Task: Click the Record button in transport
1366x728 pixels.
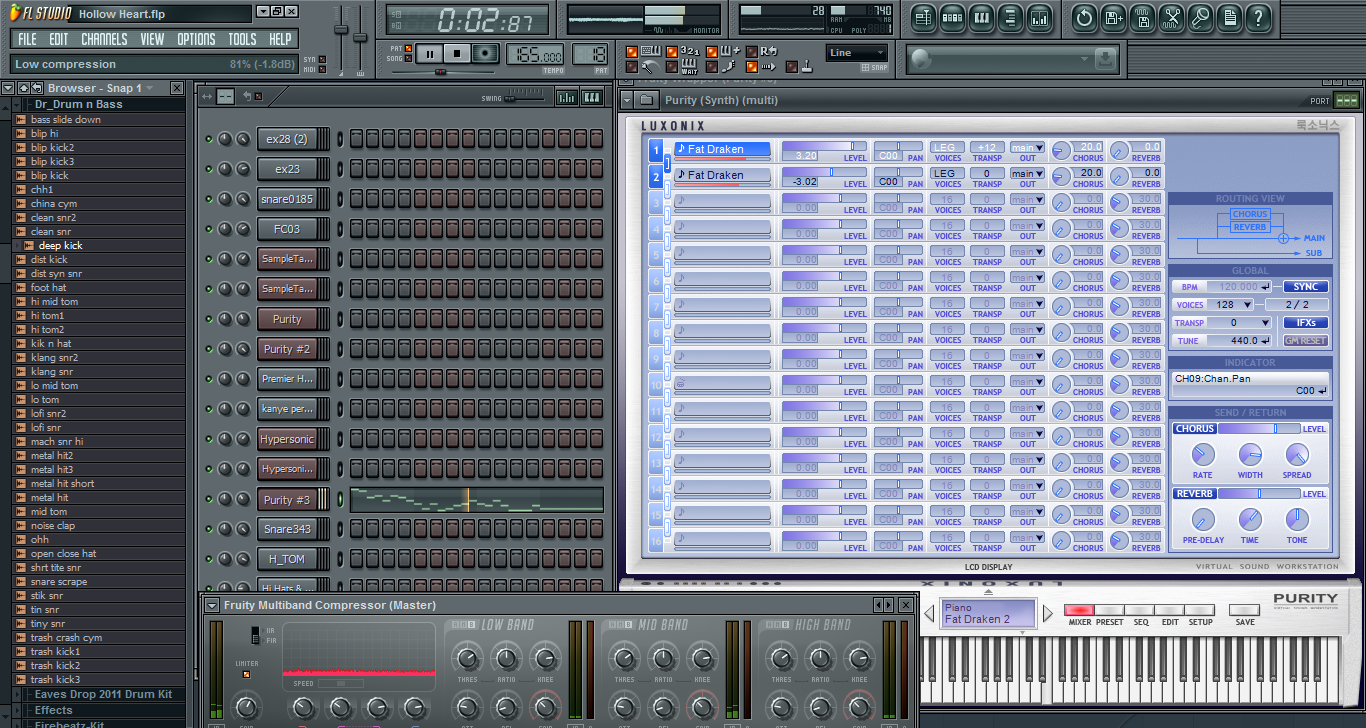Action: pyautogui.click(x=486, y=54)
